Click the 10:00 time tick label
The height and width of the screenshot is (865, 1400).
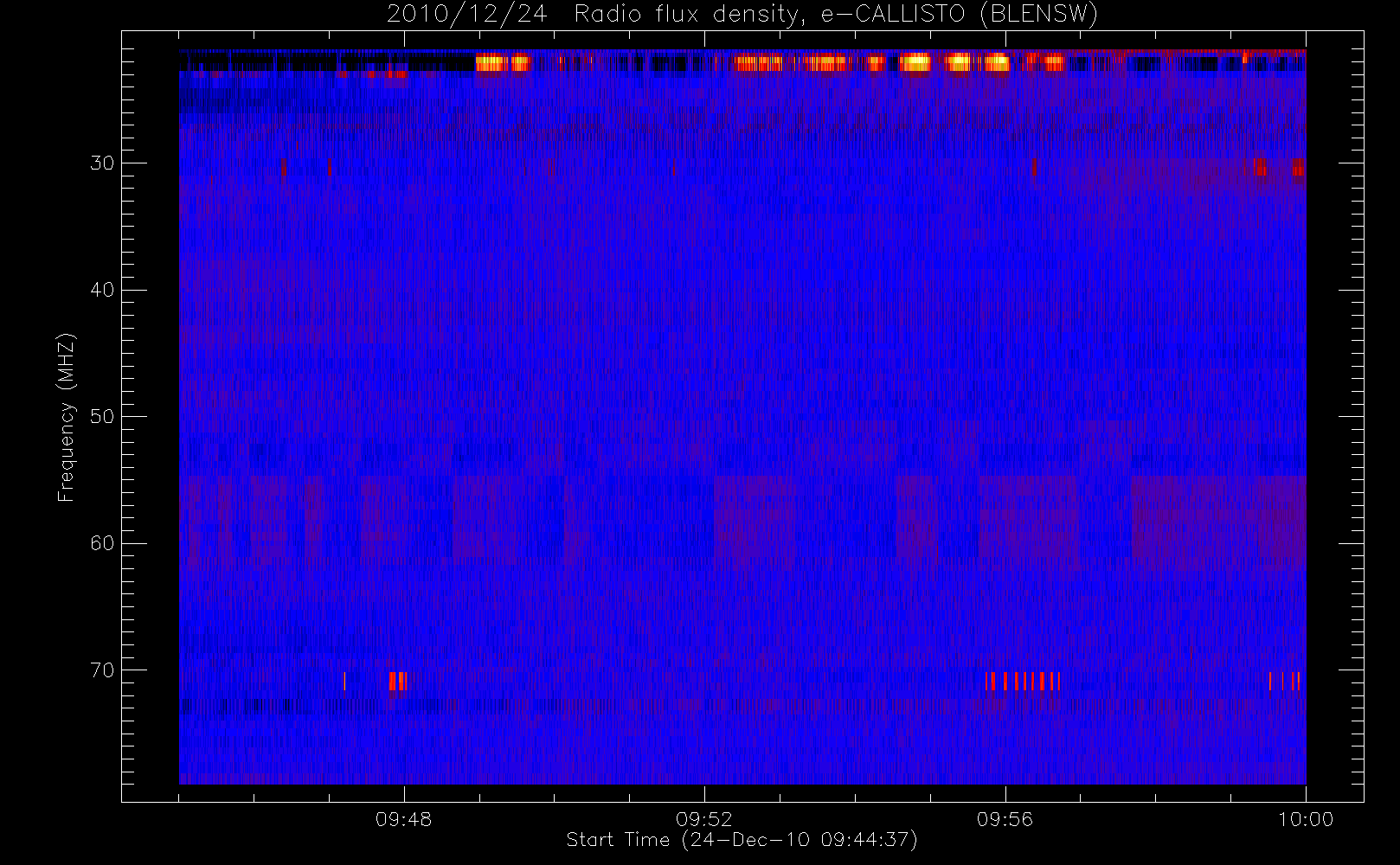(x=1306, y=819)
